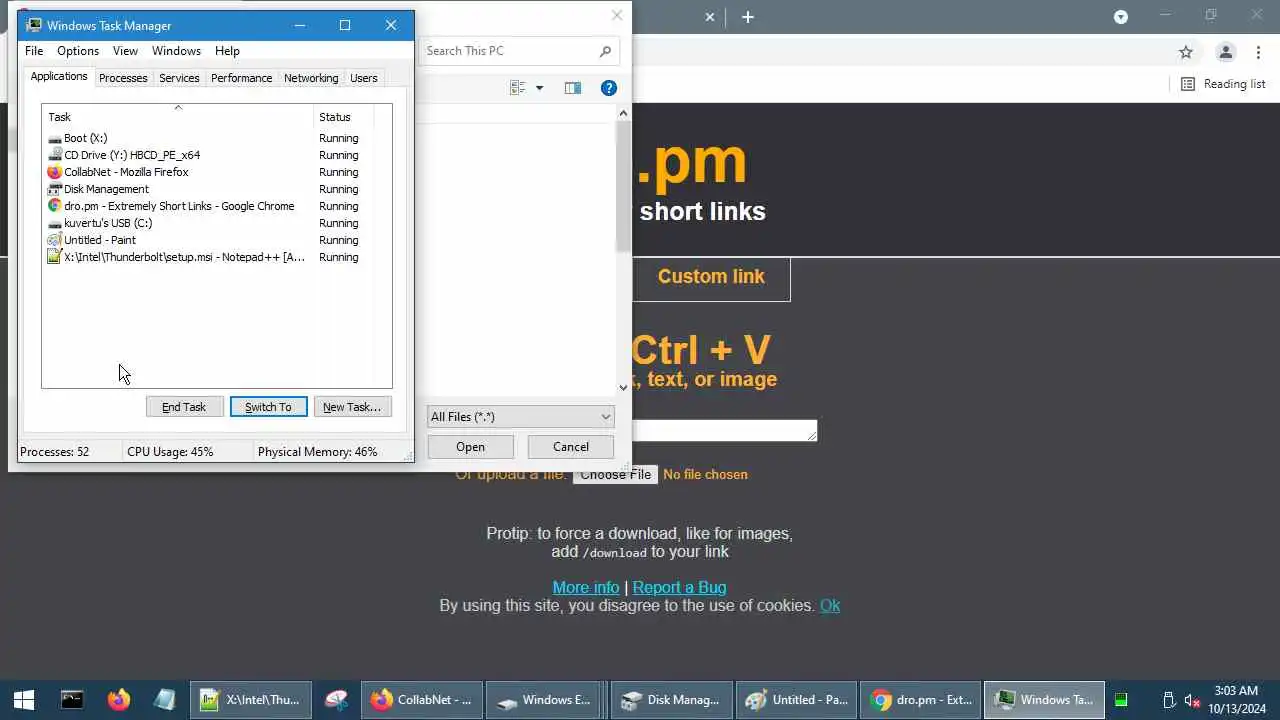Open the pinned notepad taskbar icon

[x=165, y=700]
